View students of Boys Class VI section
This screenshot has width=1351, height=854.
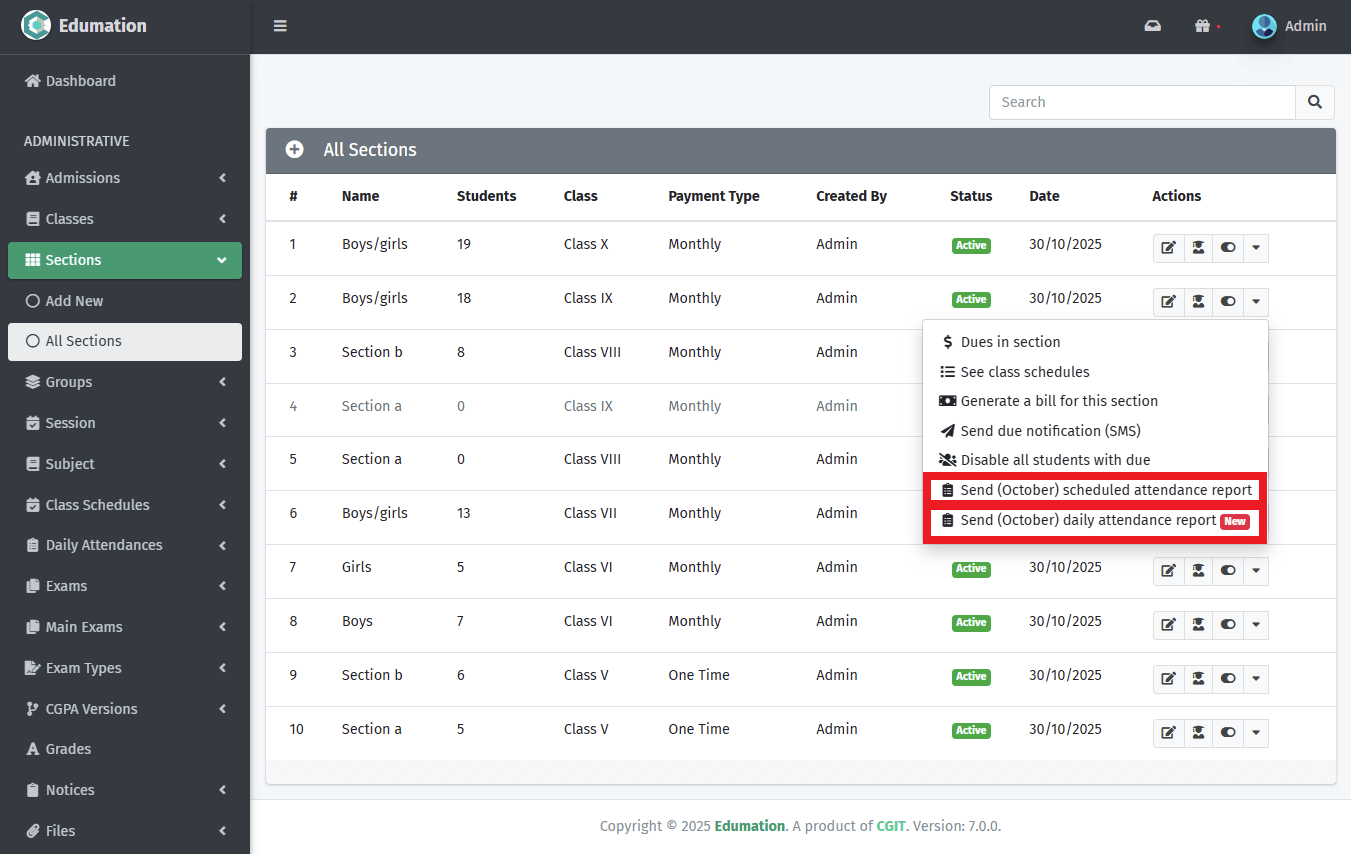[x=1198, y=625]
